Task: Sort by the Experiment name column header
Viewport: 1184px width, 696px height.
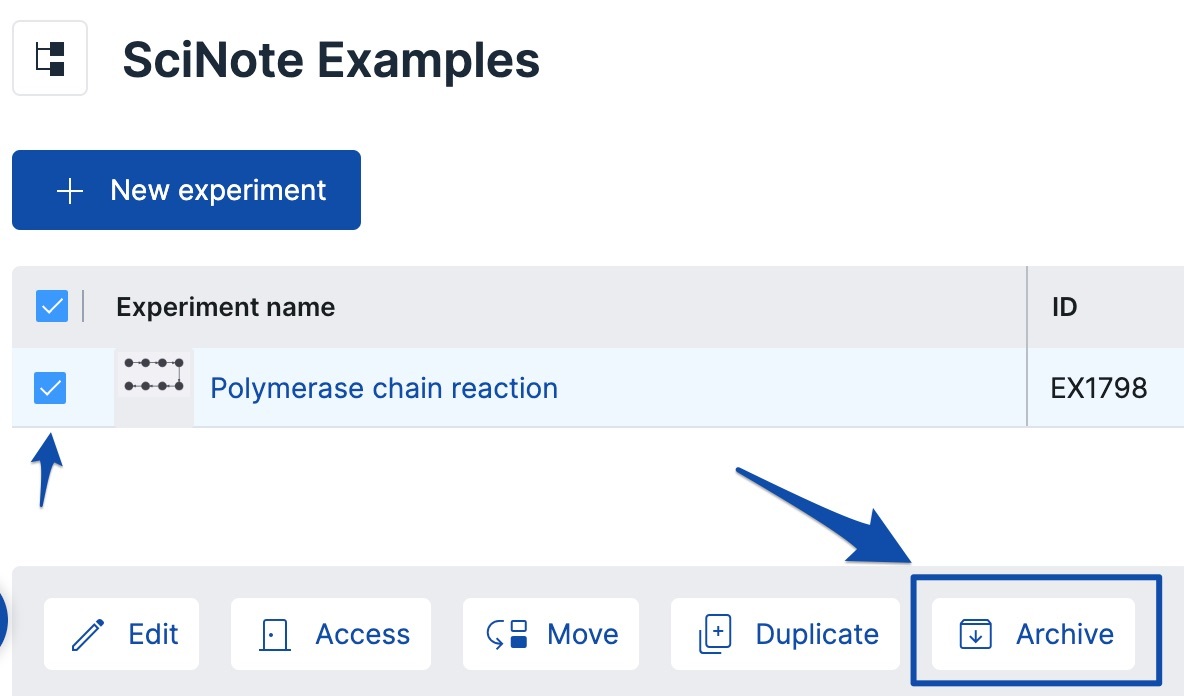Action: pos(225,306)
